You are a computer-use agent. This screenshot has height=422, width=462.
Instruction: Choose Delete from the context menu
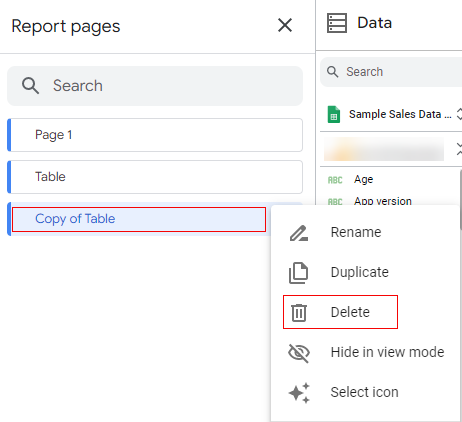pos(365,312)
